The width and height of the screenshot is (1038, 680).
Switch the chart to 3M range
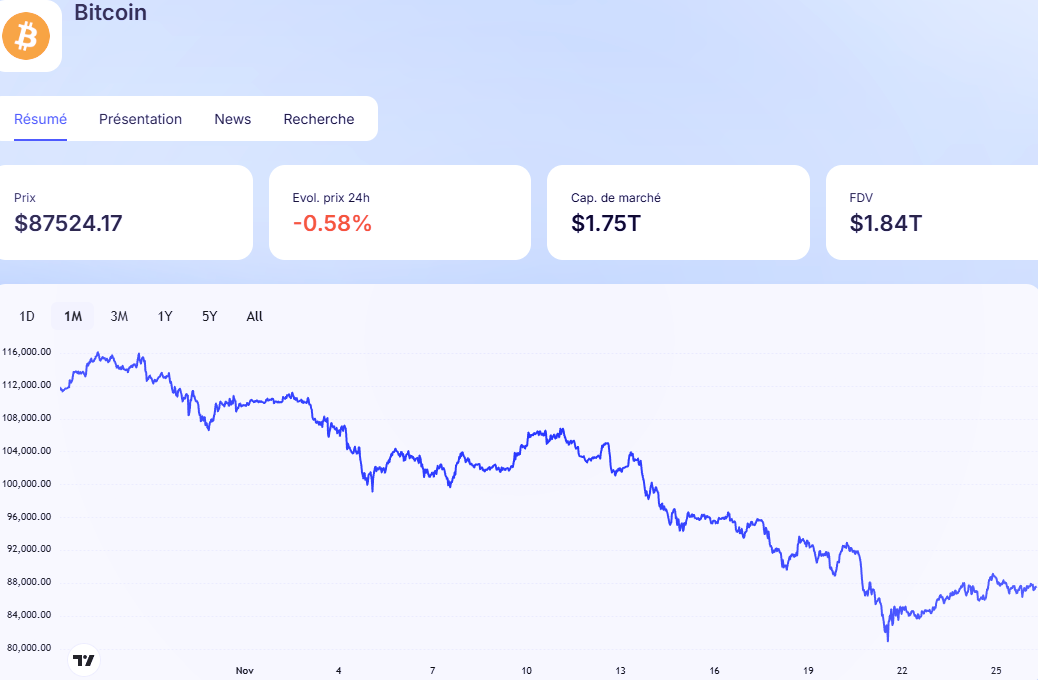click(119, 316)
